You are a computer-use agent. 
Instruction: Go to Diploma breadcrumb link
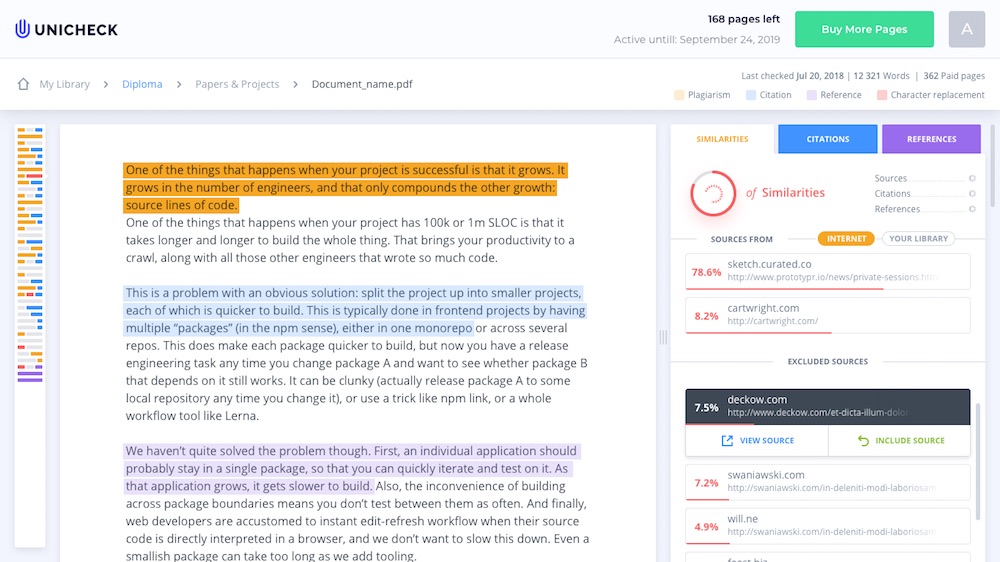click(x=142, y=84)
